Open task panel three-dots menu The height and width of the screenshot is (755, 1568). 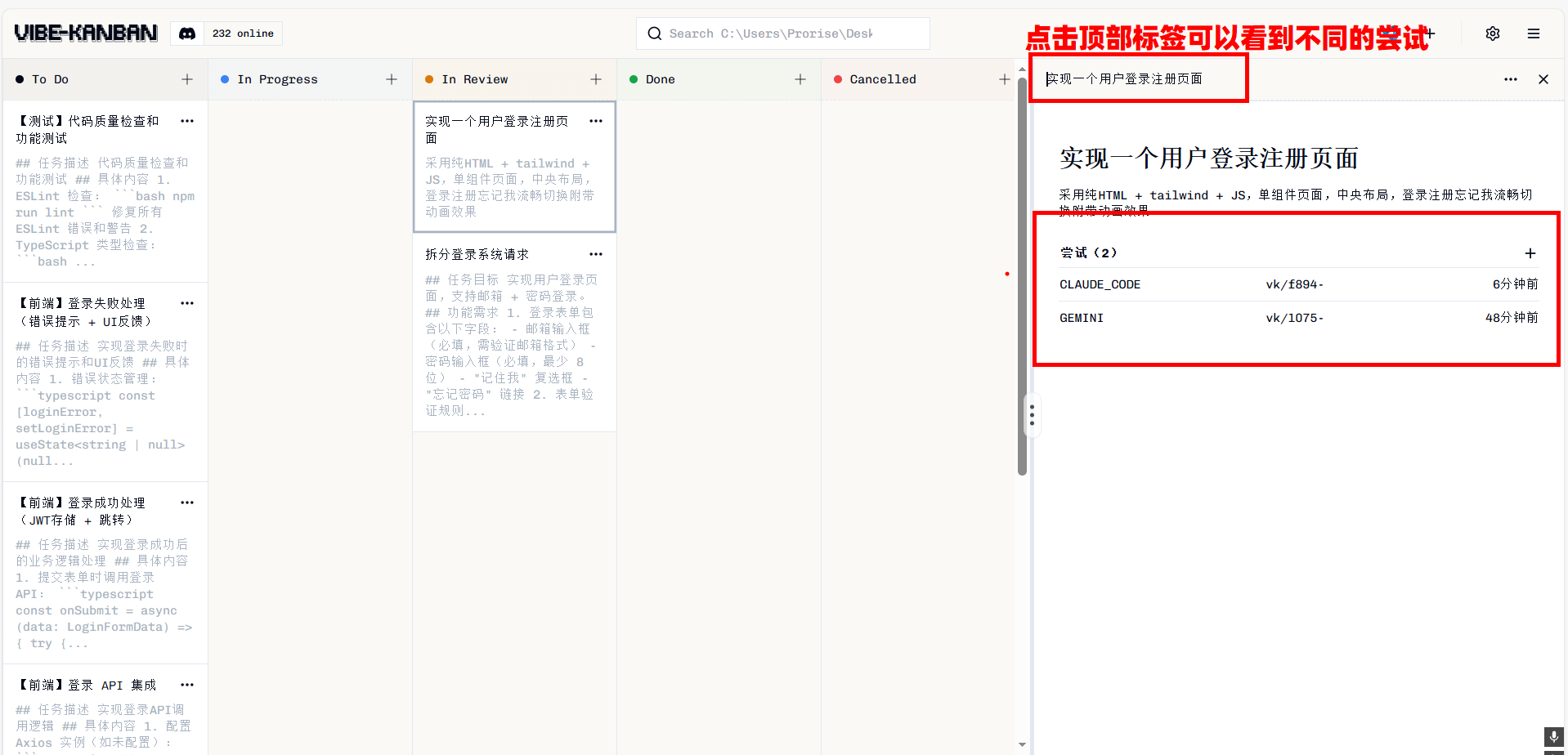click(x=1510, y=79)
